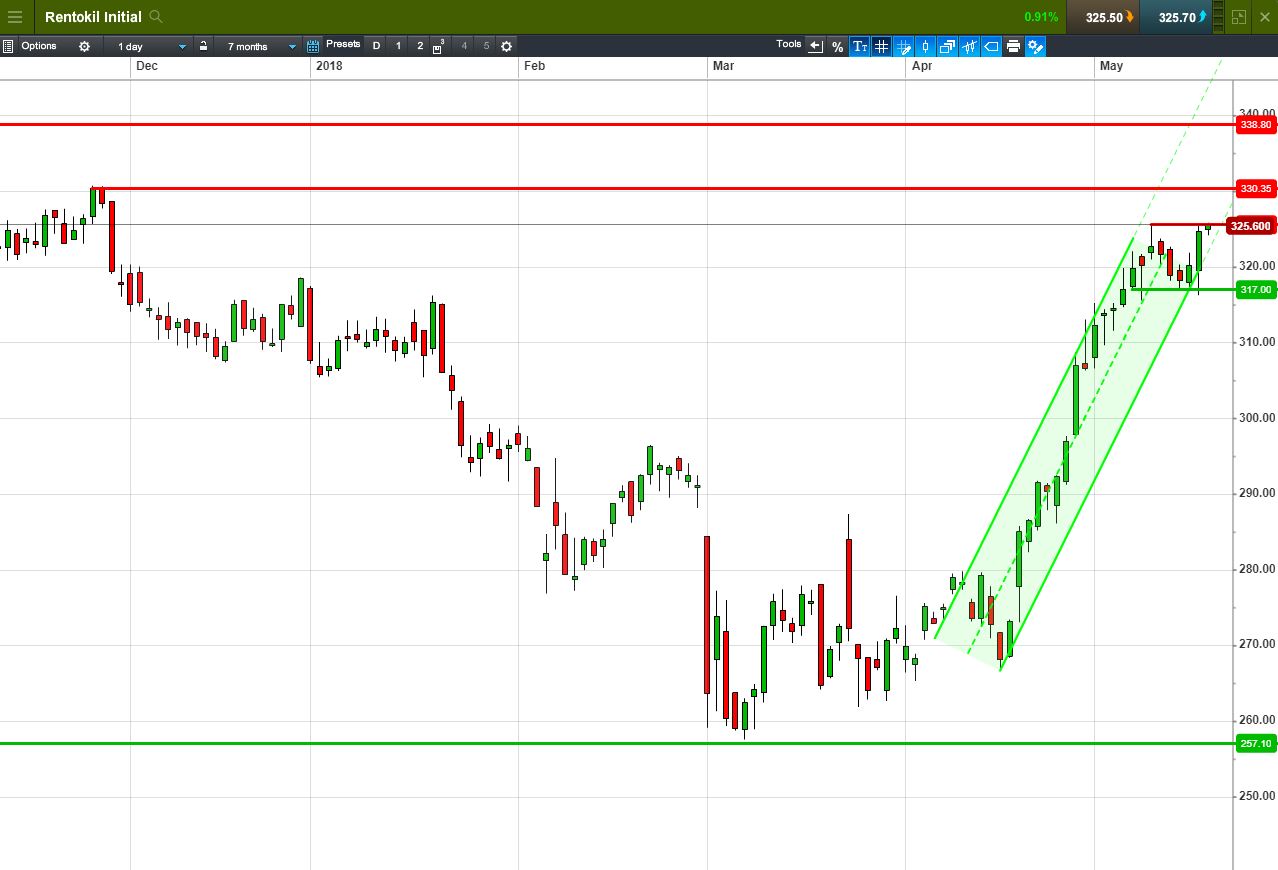Click the Rentokil Initial title

[x=93, y=17]
